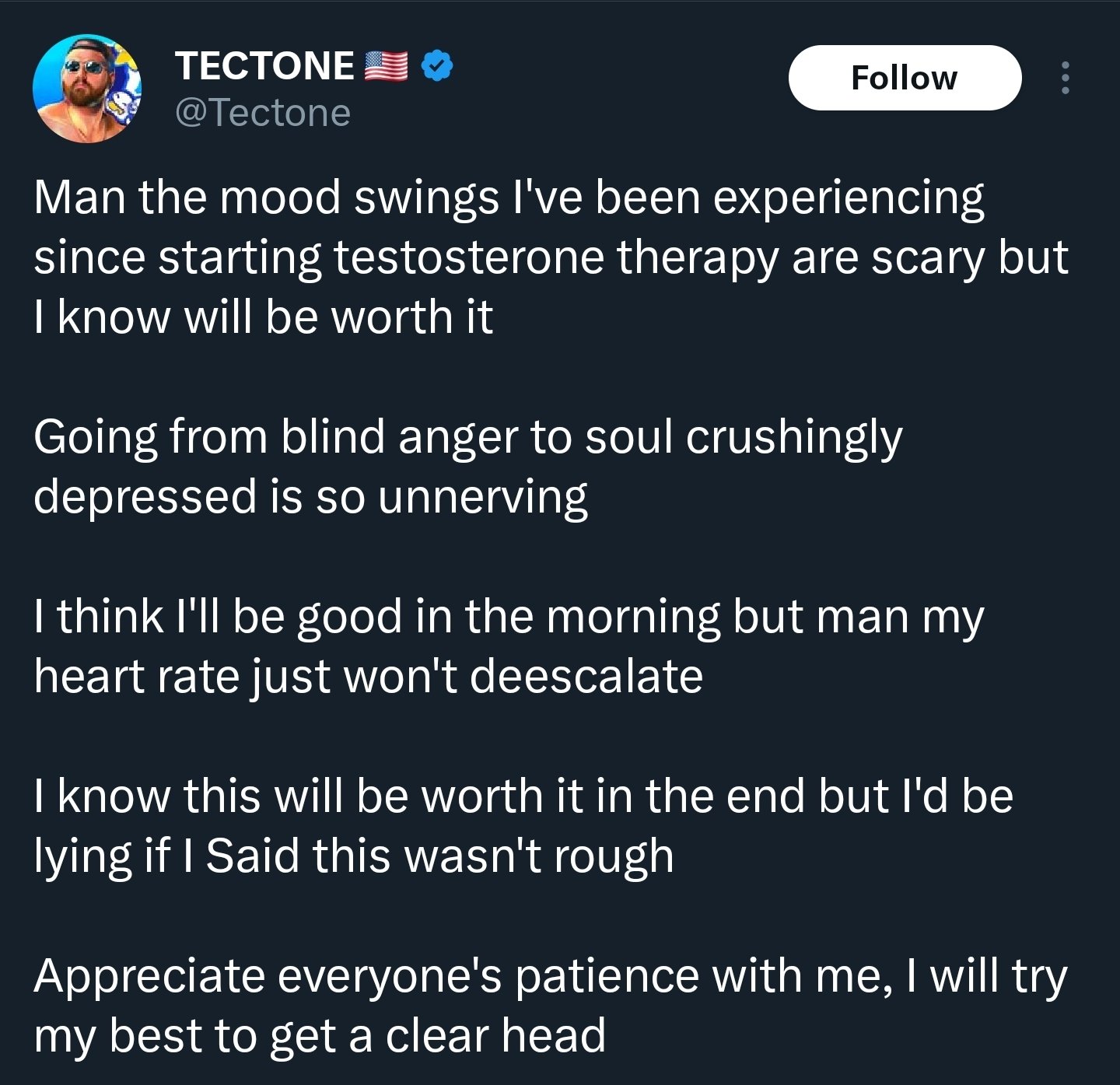Click the blue verified checkmark badge
The width and height of the screenshot is (1120, 1085).
pos(438,67)
